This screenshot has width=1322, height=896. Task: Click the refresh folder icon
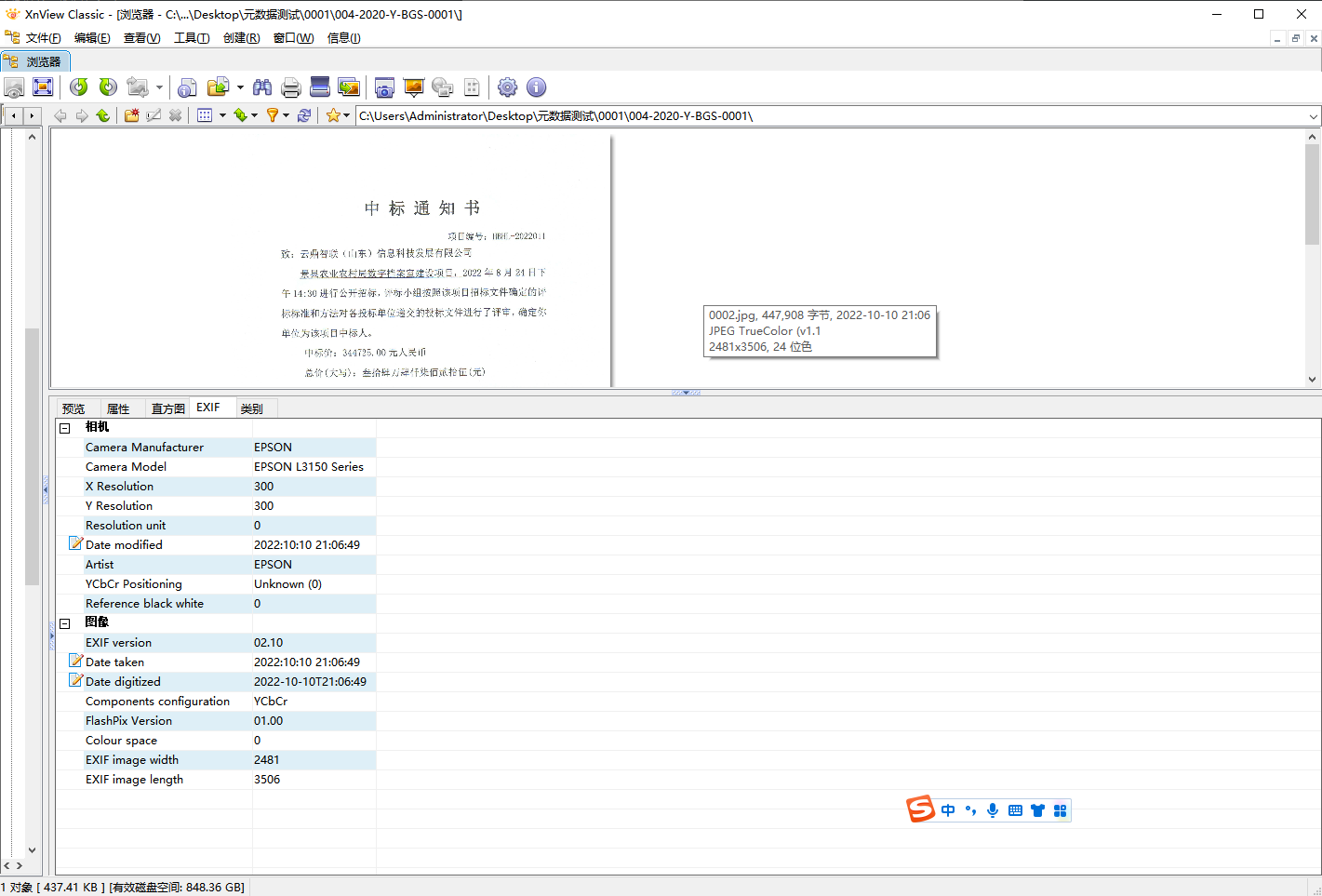tap(304, 115)
